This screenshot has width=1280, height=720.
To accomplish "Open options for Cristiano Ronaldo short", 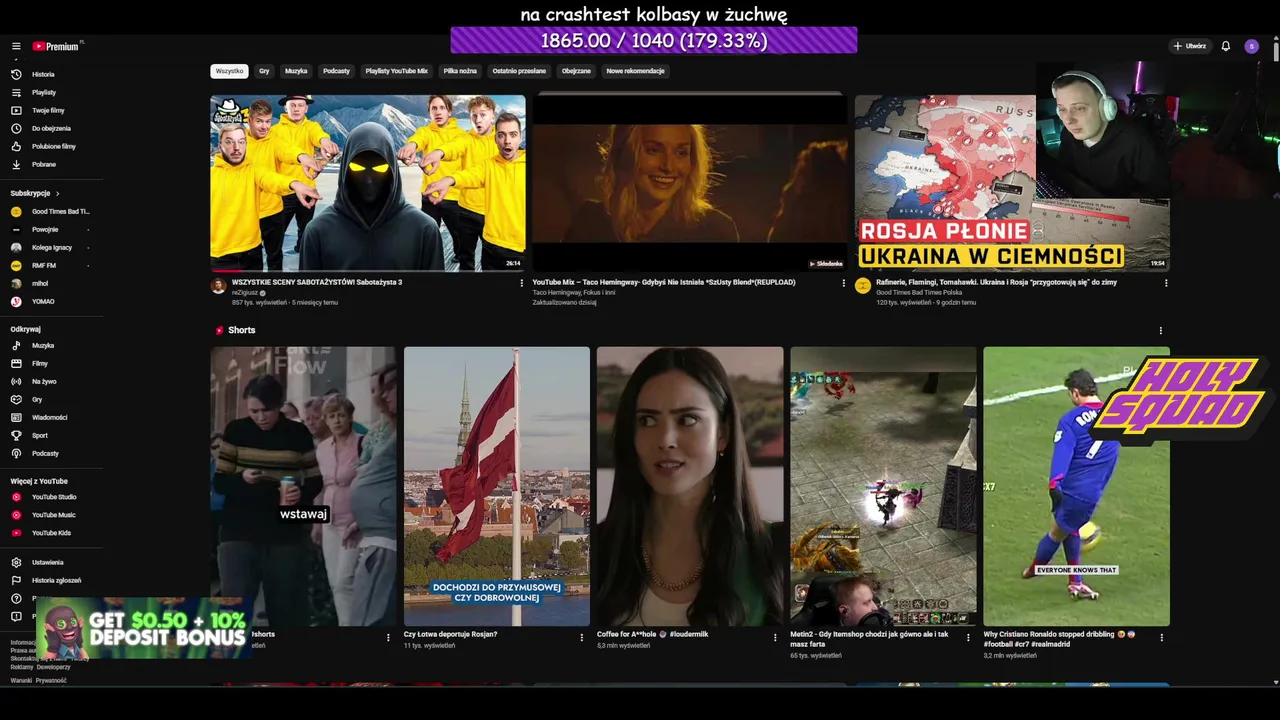I will 1160,637.
